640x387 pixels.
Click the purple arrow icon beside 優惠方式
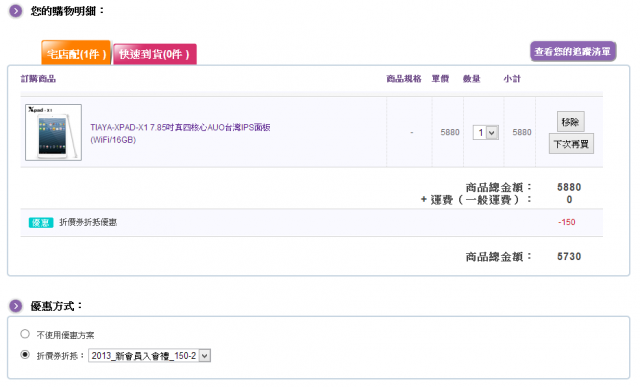pos(16,306)
